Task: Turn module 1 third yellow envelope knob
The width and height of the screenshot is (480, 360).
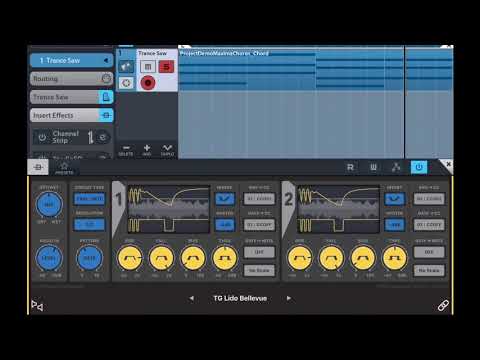Action: coord(193,258)
